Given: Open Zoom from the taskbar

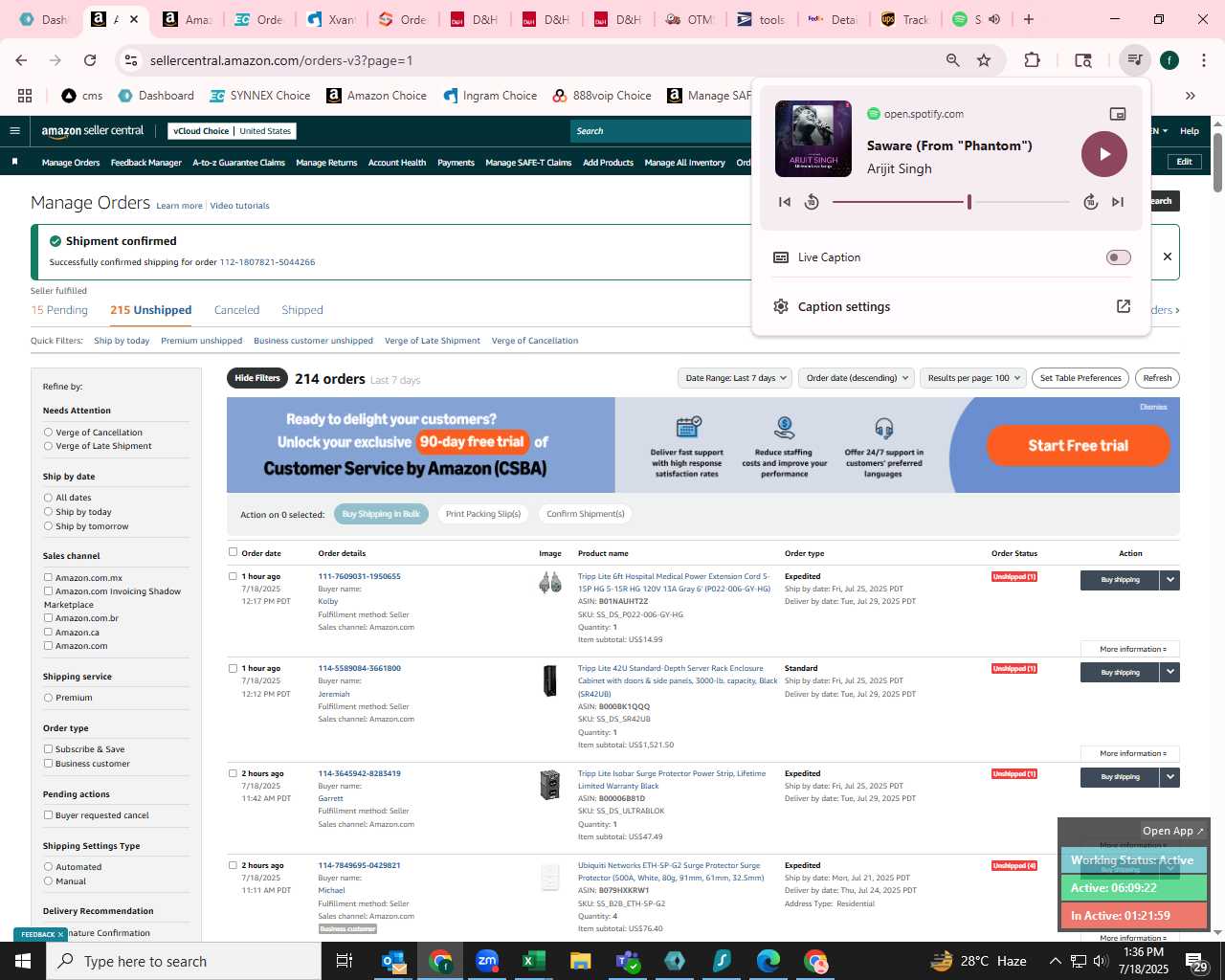Looking at the screenshot, I should pos(487,961).
